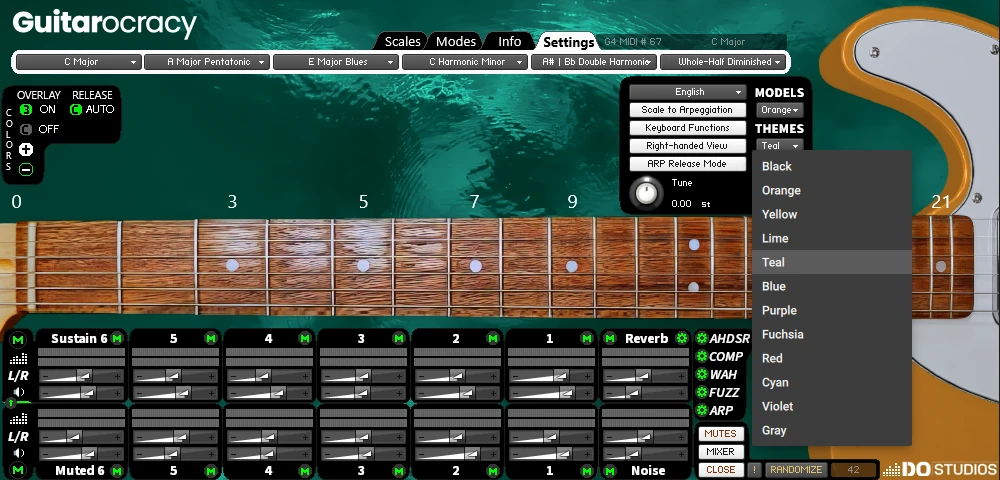Click the plus icon under COLORS
The width and height of the screenshot is (1000, 480).
coord(26,150)
